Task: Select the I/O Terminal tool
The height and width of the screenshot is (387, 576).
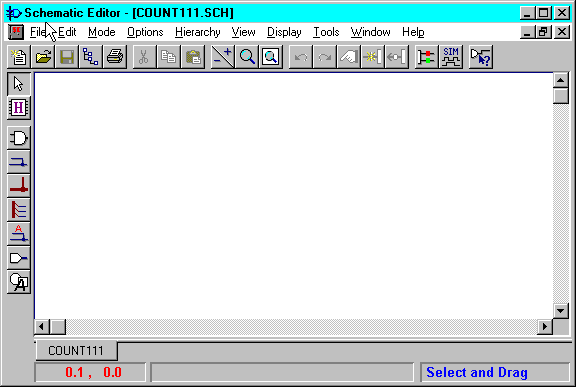Action: 19,258
